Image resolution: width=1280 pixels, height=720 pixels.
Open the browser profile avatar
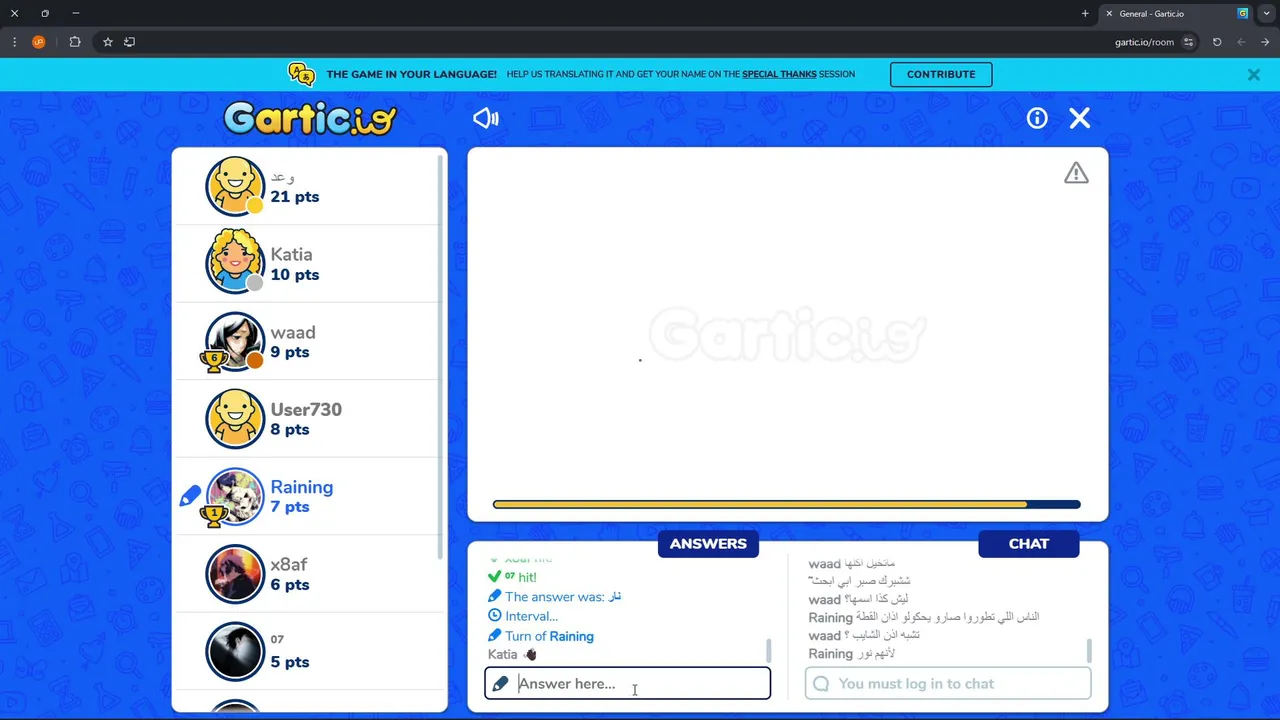pyautogui.click(x=39, y=42)
